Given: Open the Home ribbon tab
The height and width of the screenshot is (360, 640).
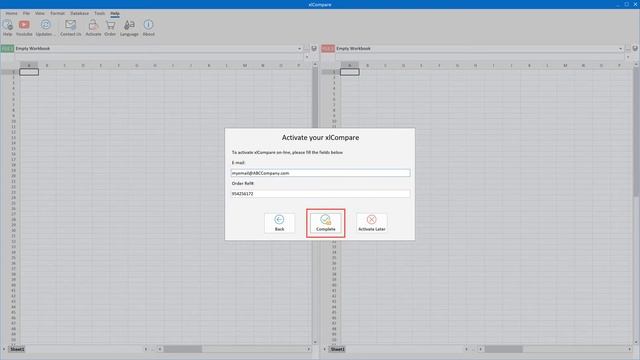Looking at the screenshot, I should coord(11,13).
